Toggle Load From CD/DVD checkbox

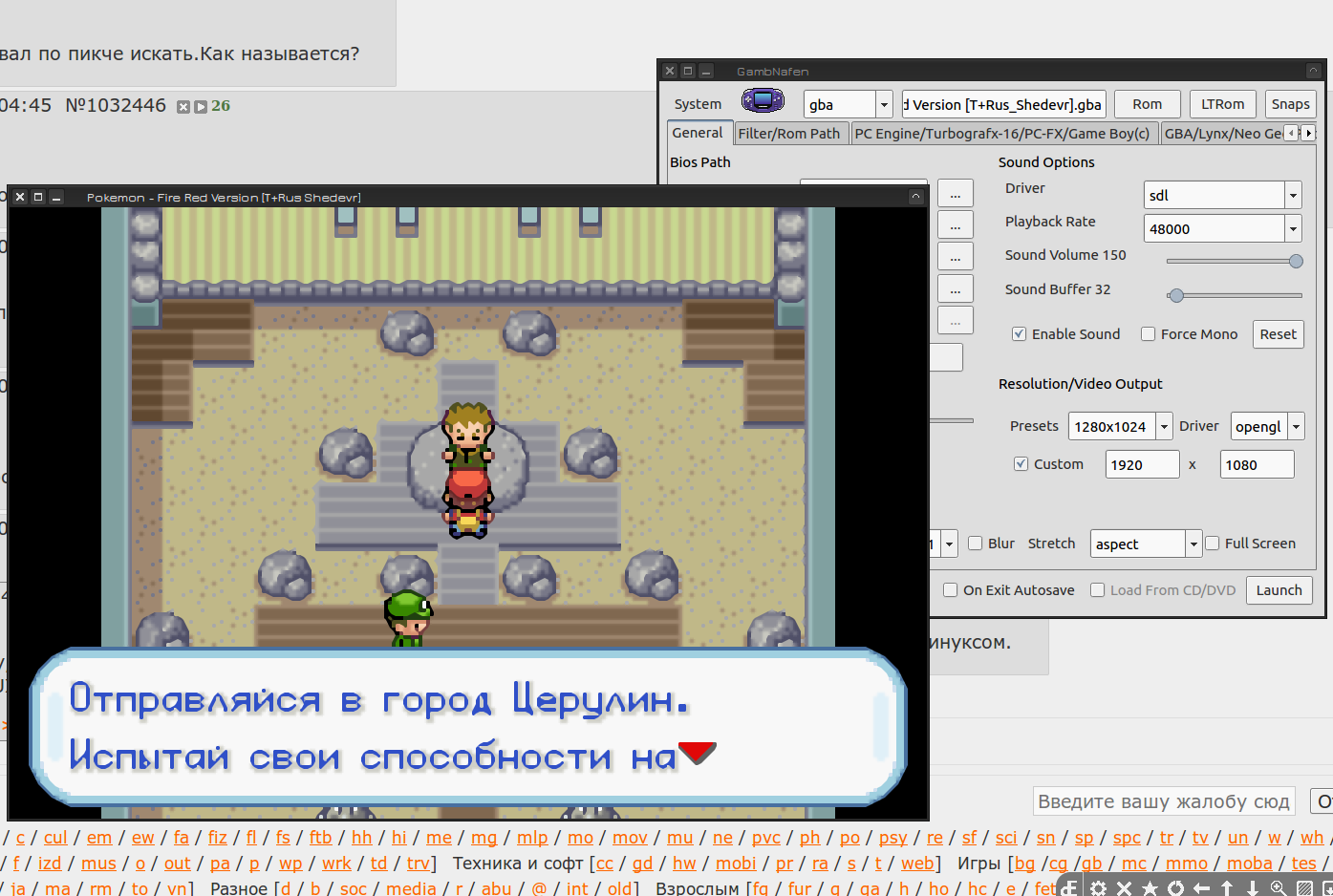tap(1098, 590)
